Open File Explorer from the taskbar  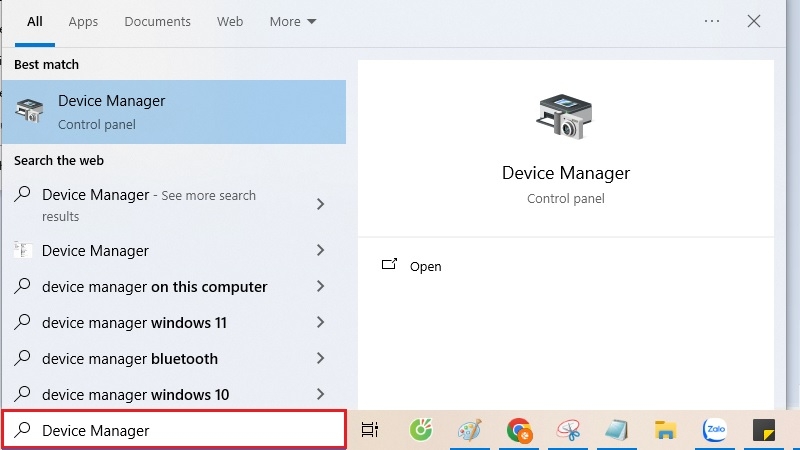[x=665, y=430]
